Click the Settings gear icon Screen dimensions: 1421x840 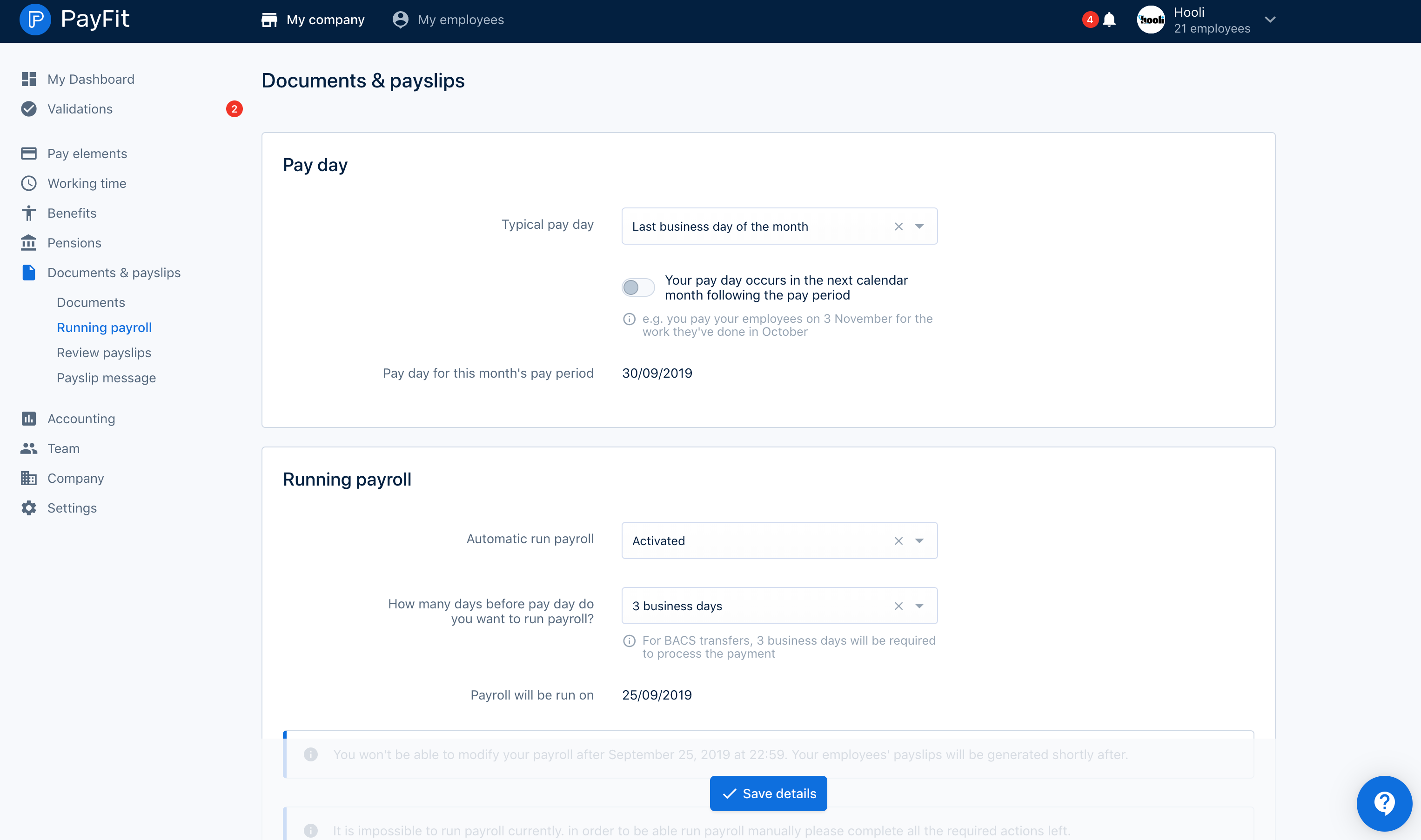point(29,508)
